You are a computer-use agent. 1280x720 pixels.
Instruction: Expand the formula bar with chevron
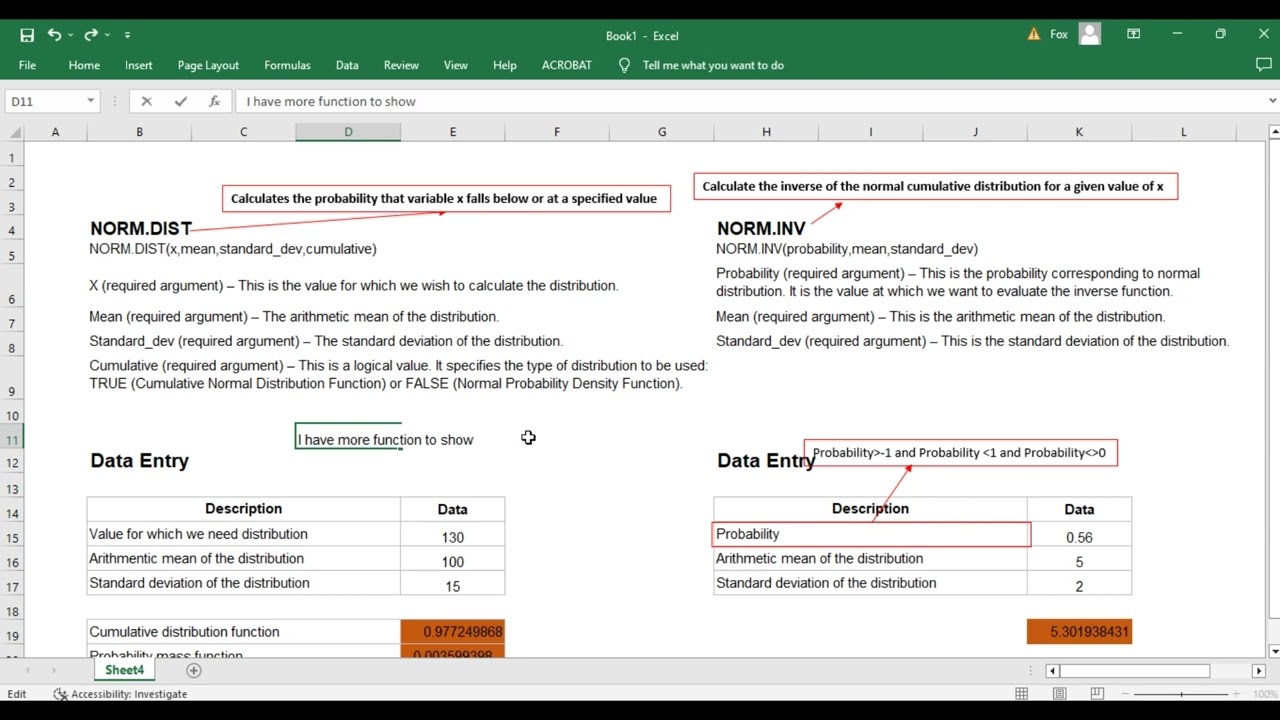(1272, 101)
